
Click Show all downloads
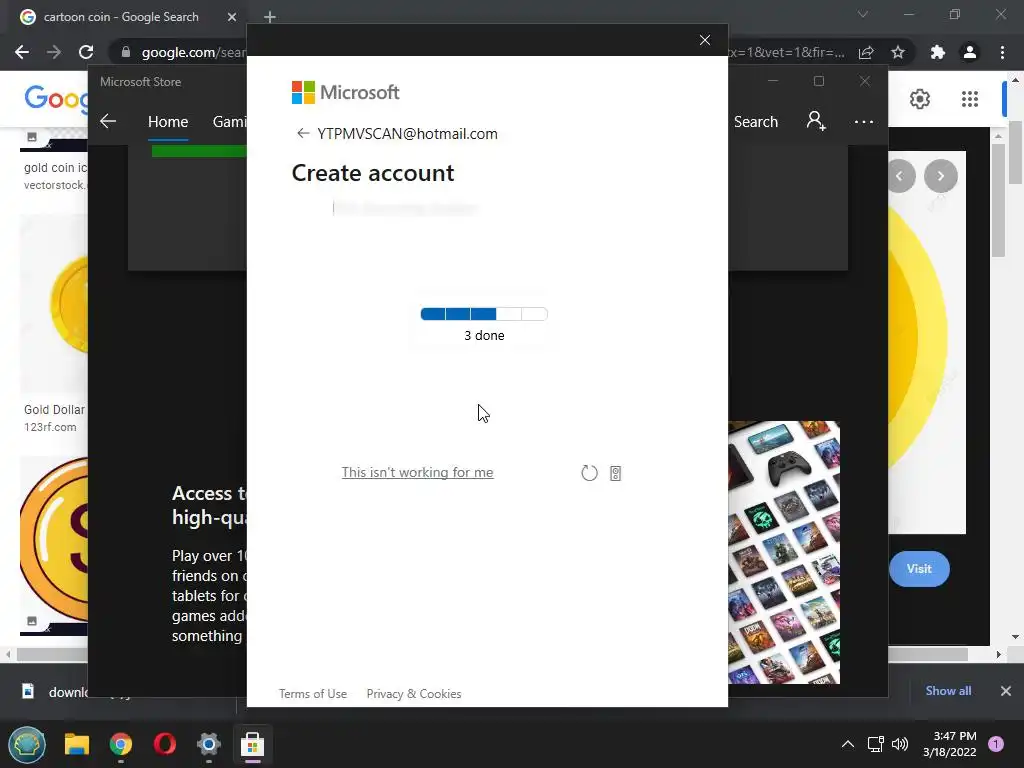[x=948, y=690]
